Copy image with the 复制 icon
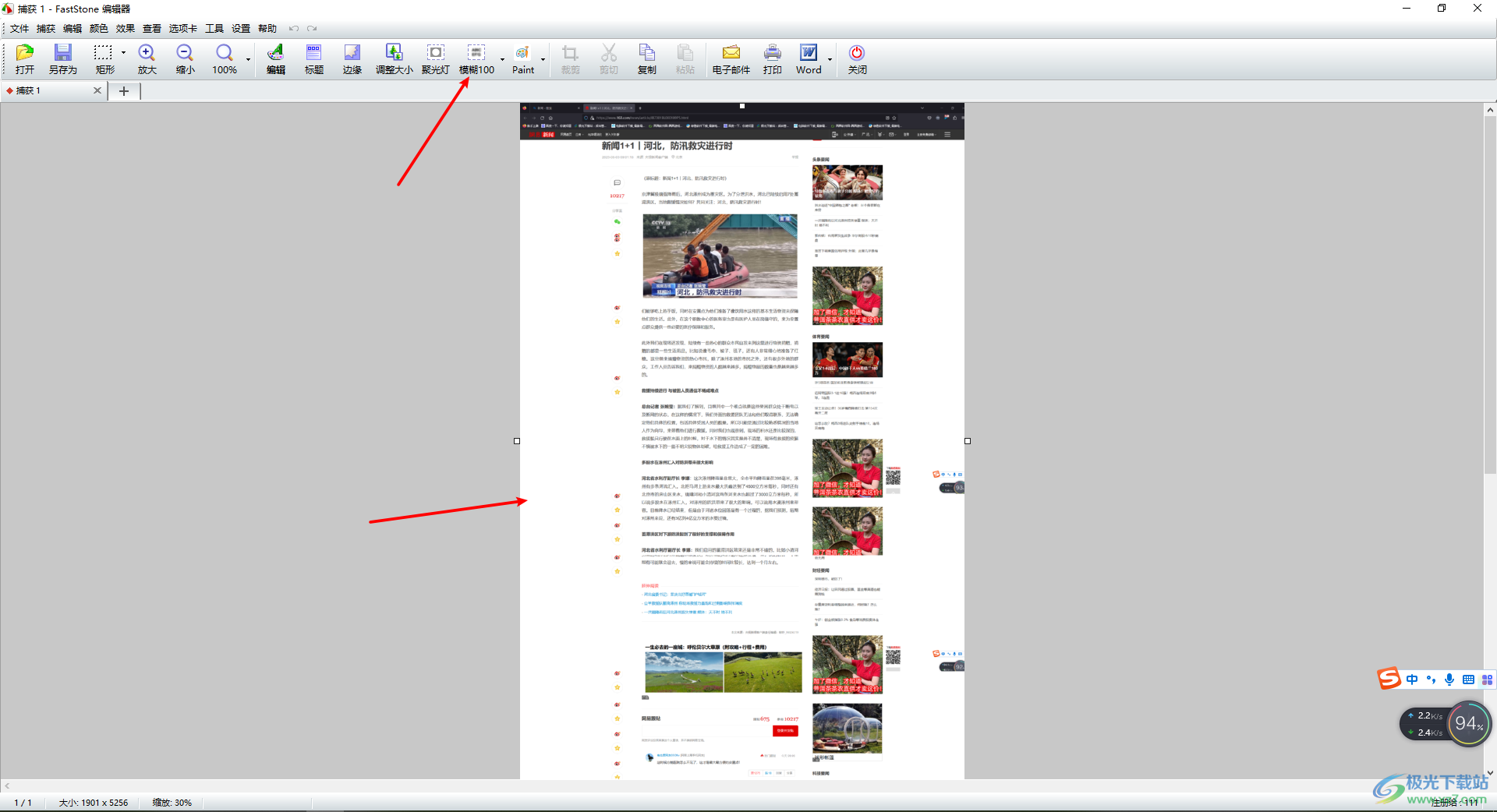The image size is (1497, 812). 646,59
